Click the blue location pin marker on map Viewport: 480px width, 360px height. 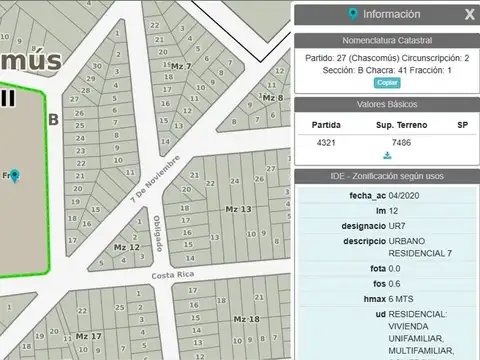pyautogui.click(x=14, y=176)
